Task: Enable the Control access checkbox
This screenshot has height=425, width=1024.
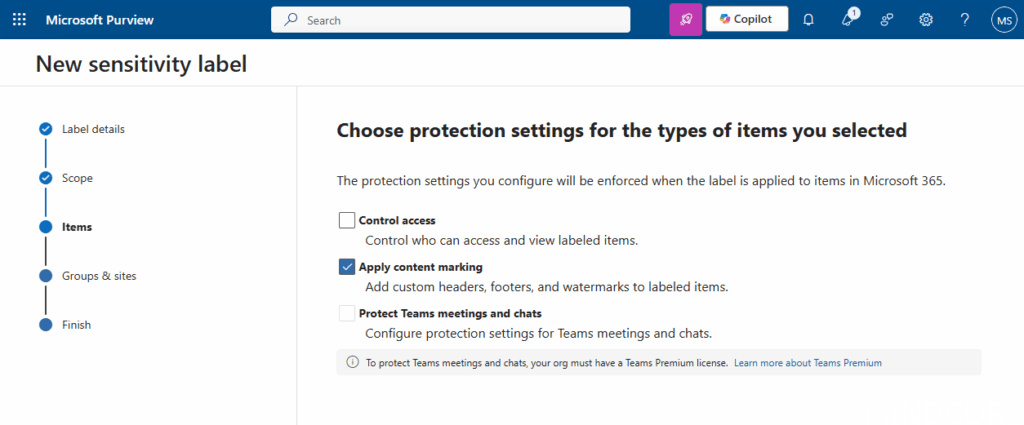Action: pos(347,220)
